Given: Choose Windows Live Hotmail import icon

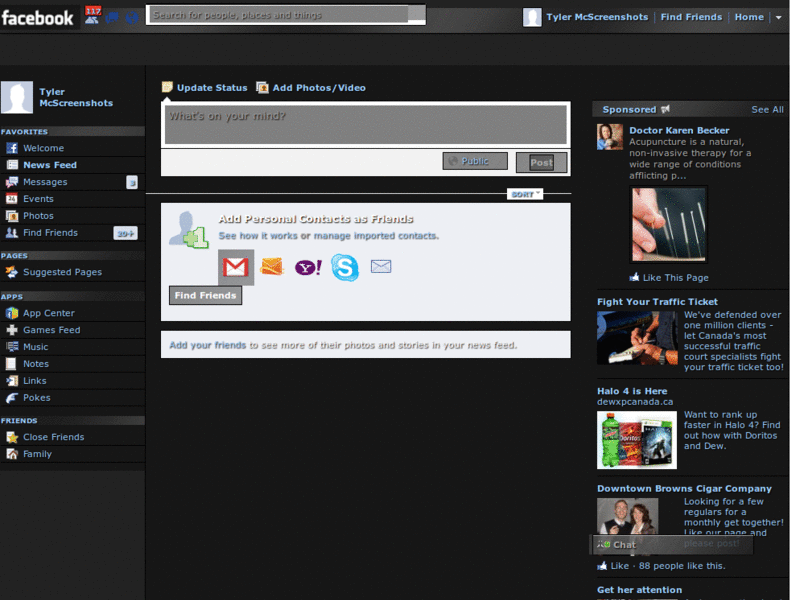Looking at the screenshot, I should [271, 266].
